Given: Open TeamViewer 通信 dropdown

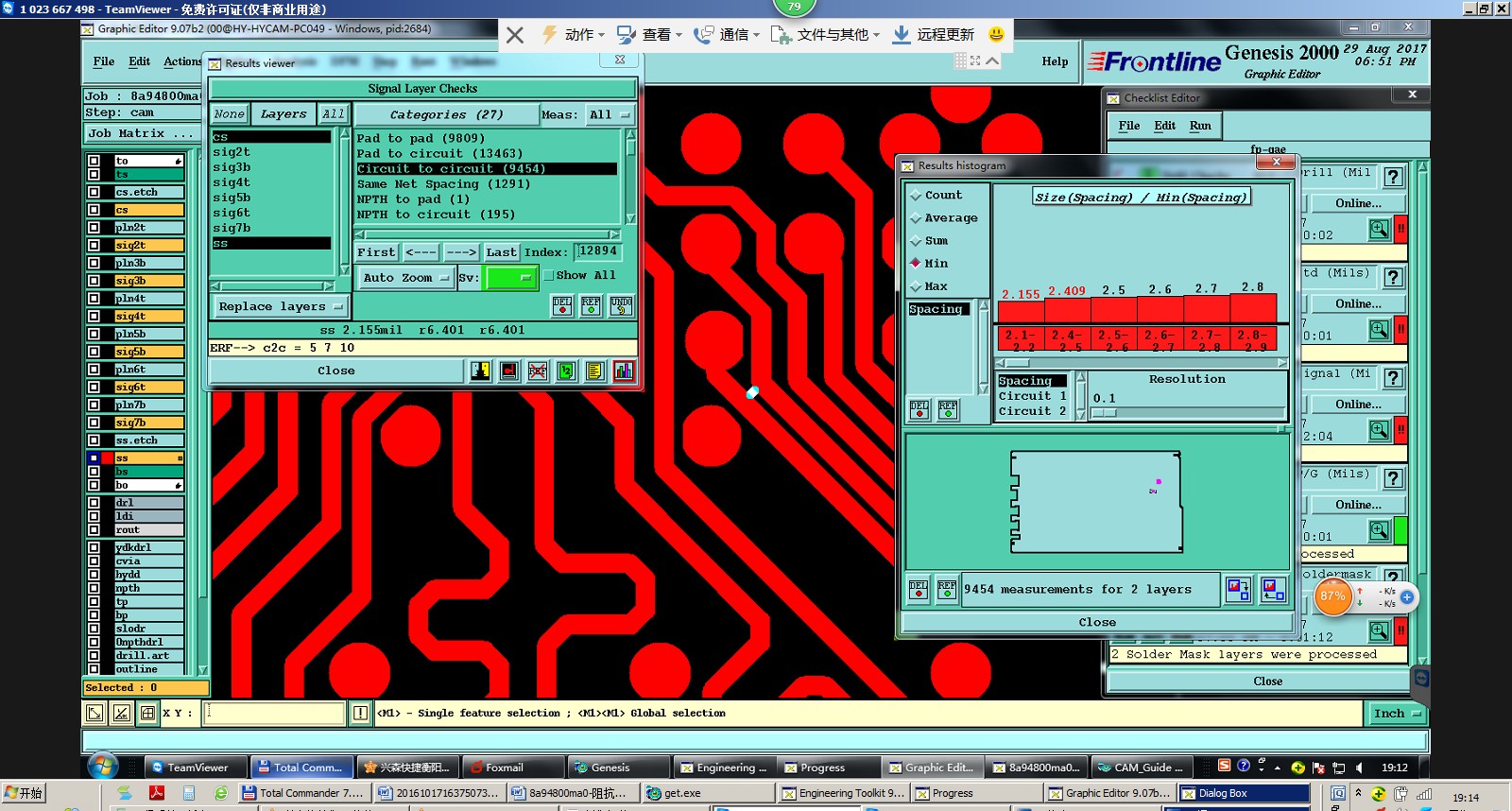Looking at the screenshot, I should 728,35.
